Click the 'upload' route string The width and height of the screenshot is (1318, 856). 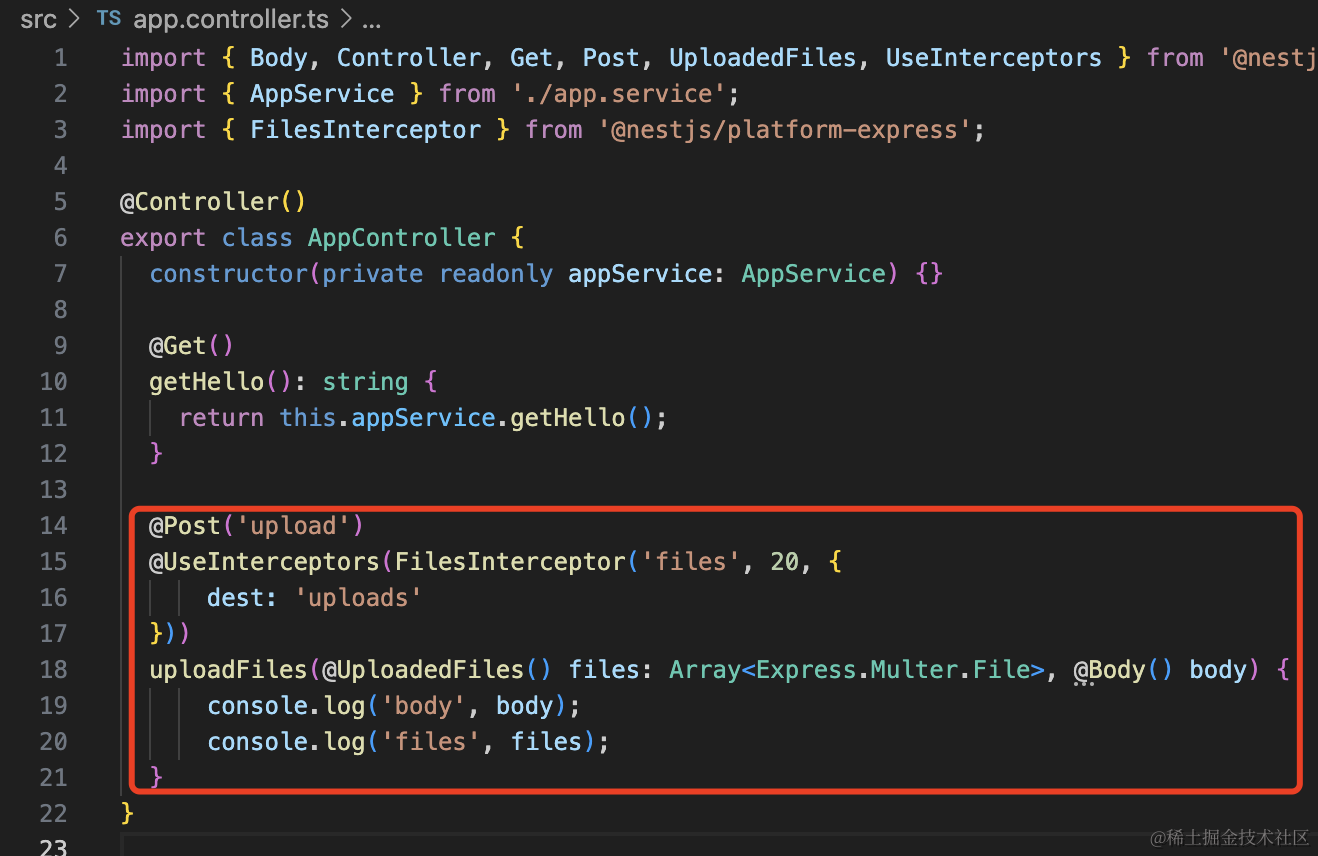tap(294, 526)
